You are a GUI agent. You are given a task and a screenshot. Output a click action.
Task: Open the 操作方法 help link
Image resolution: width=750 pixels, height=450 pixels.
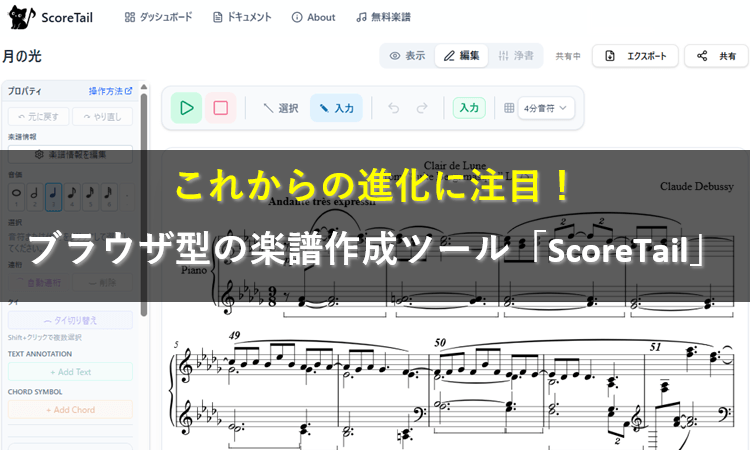pos(110,91)
